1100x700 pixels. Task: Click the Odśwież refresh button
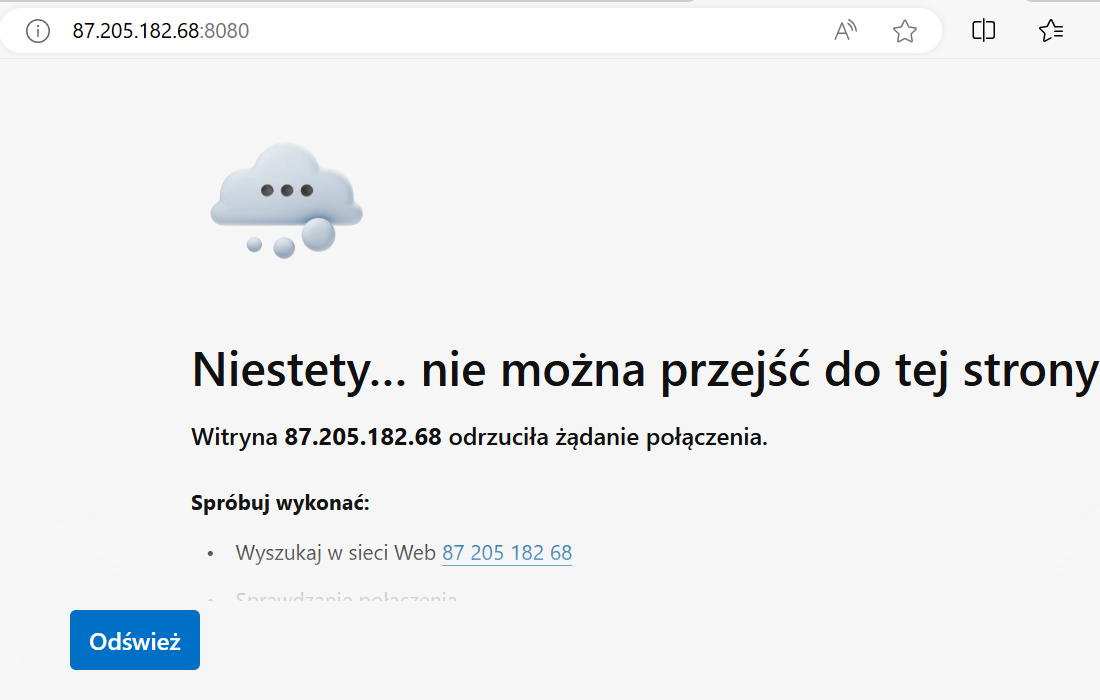(135, 640)
